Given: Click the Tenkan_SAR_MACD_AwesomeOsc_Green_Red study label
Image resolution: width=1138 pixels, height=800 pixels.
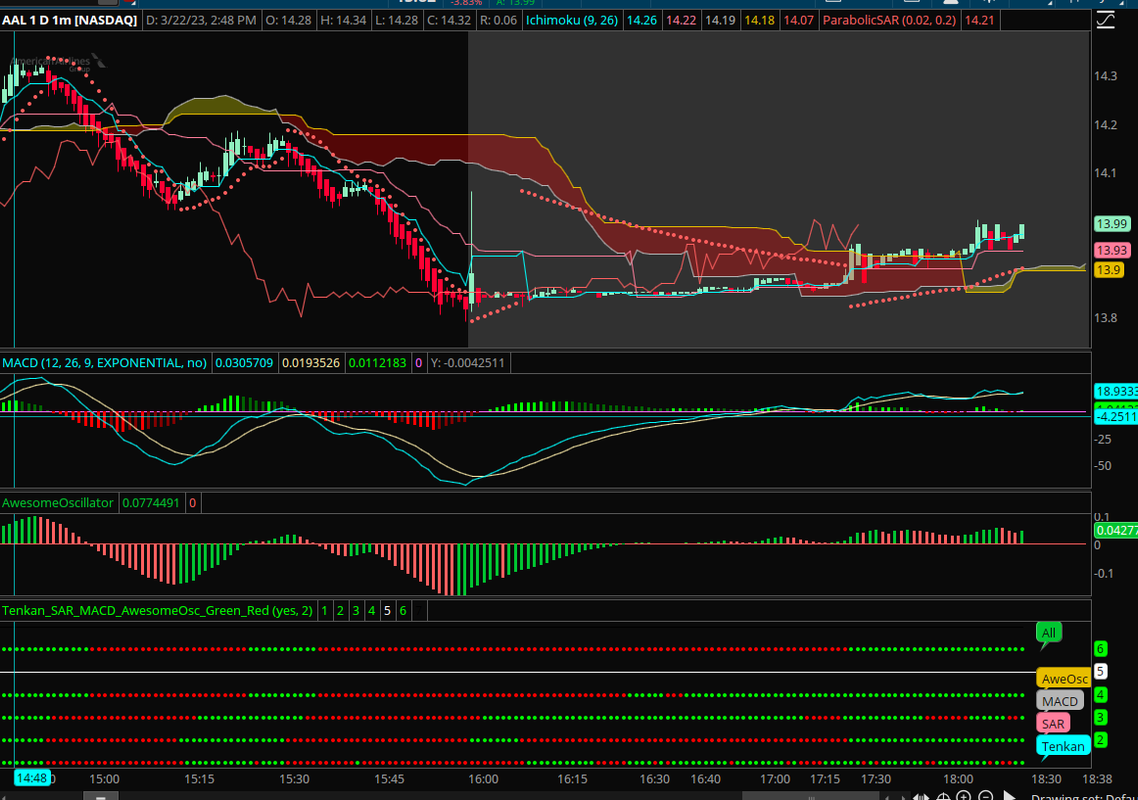Looking at the screenshot, I should pos(157,611).
